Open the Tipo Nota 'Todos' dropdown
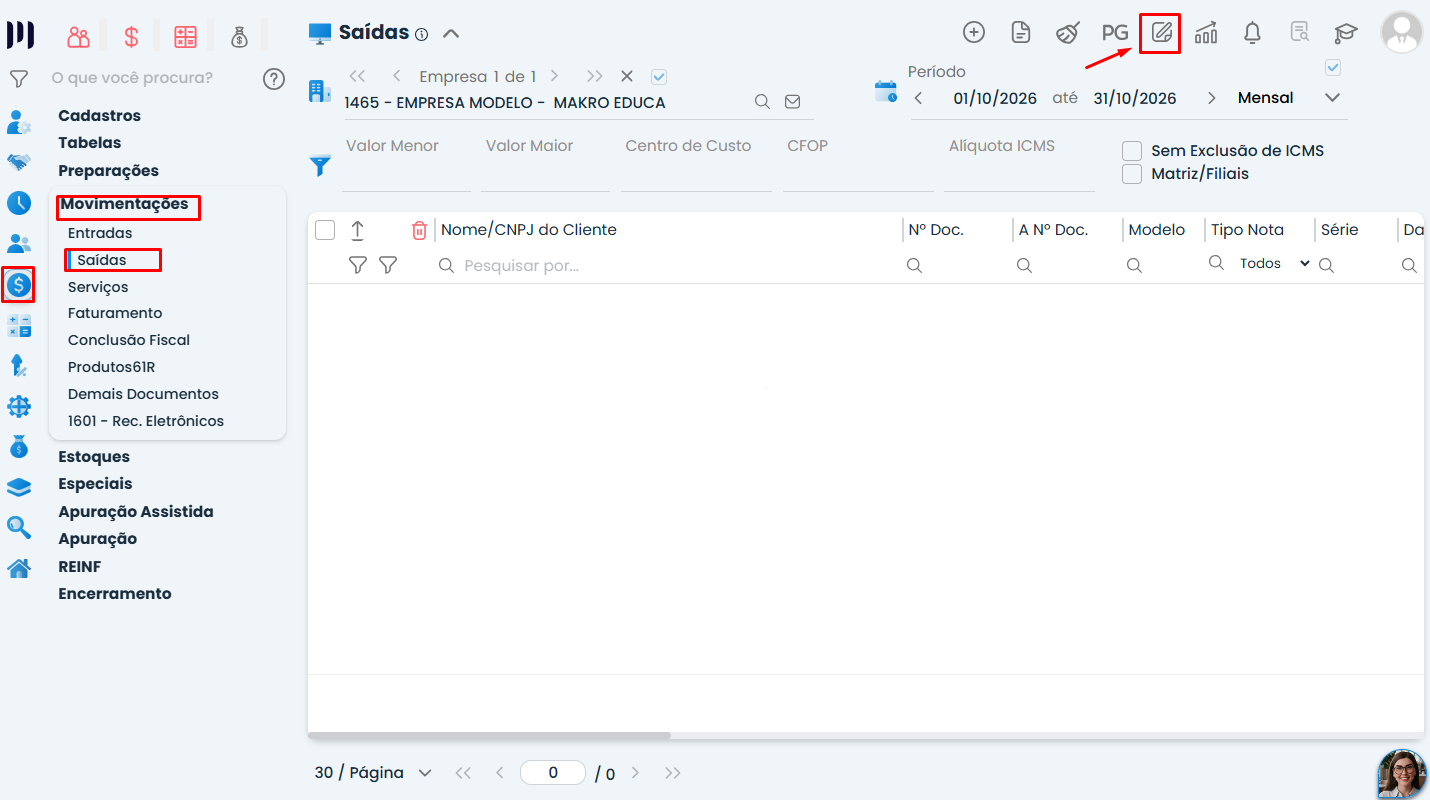The image size is (1430, 800). [1275, 264]
